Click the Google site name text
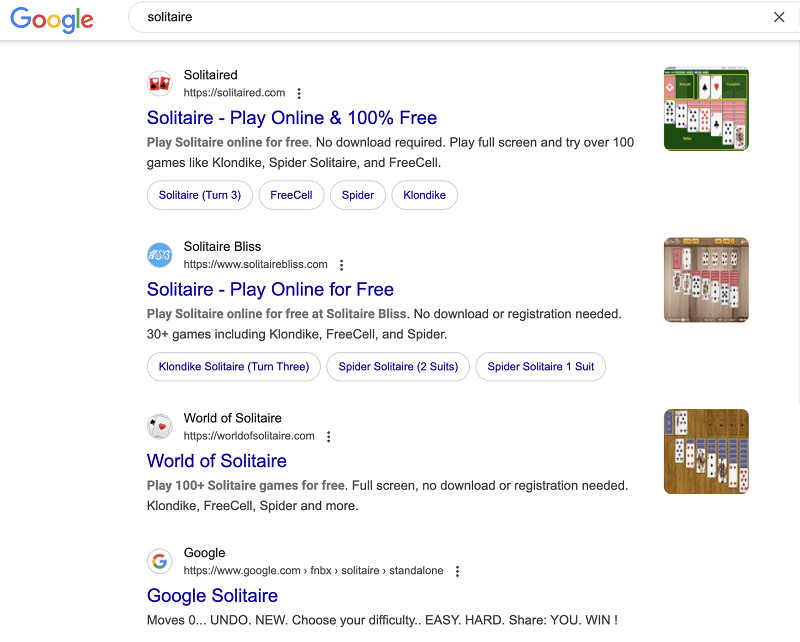This screenshot has width=800, height=642. (205, 553)
